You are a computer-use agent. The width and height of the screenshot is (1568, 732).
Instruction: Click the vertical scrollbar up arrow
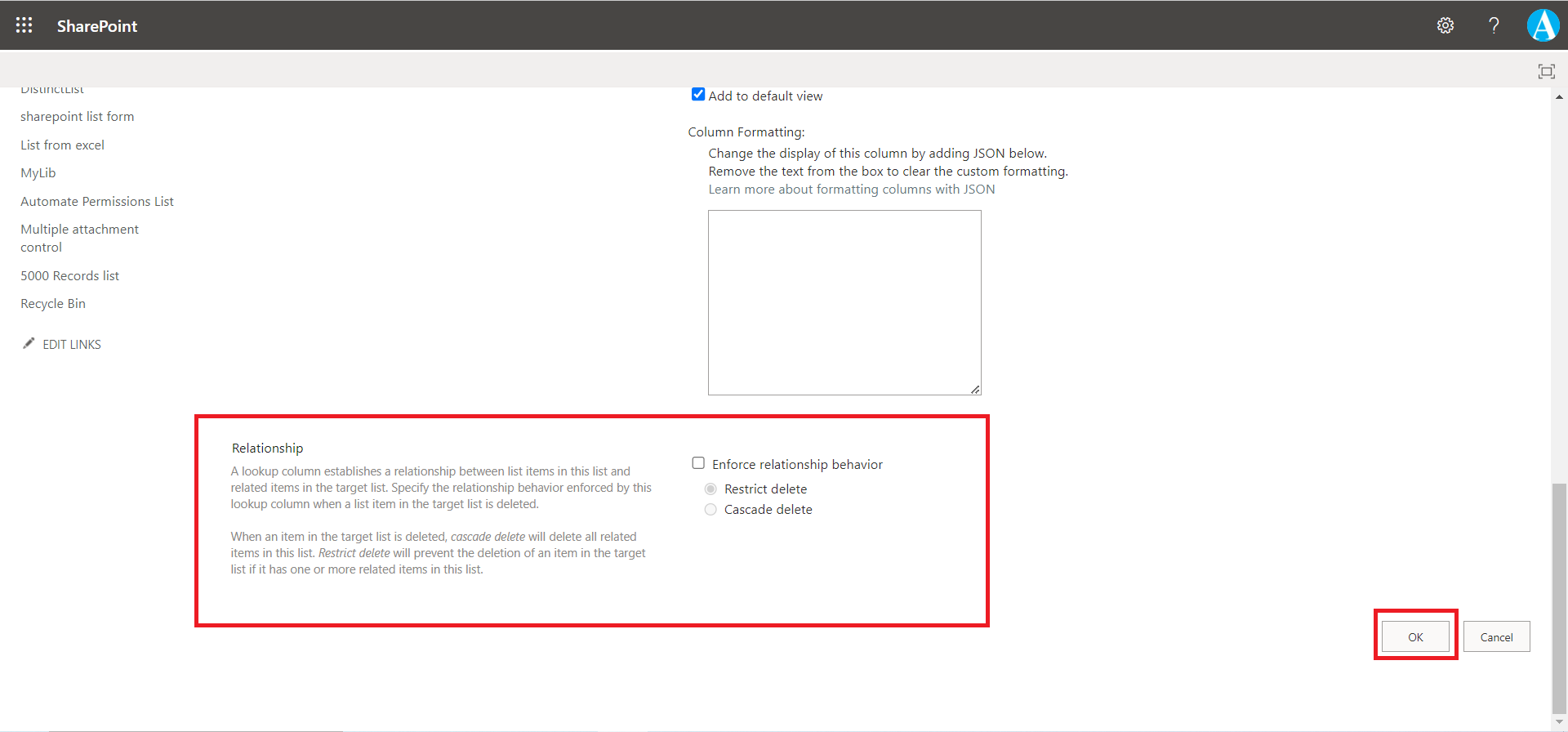click(x=1559, y=96)
